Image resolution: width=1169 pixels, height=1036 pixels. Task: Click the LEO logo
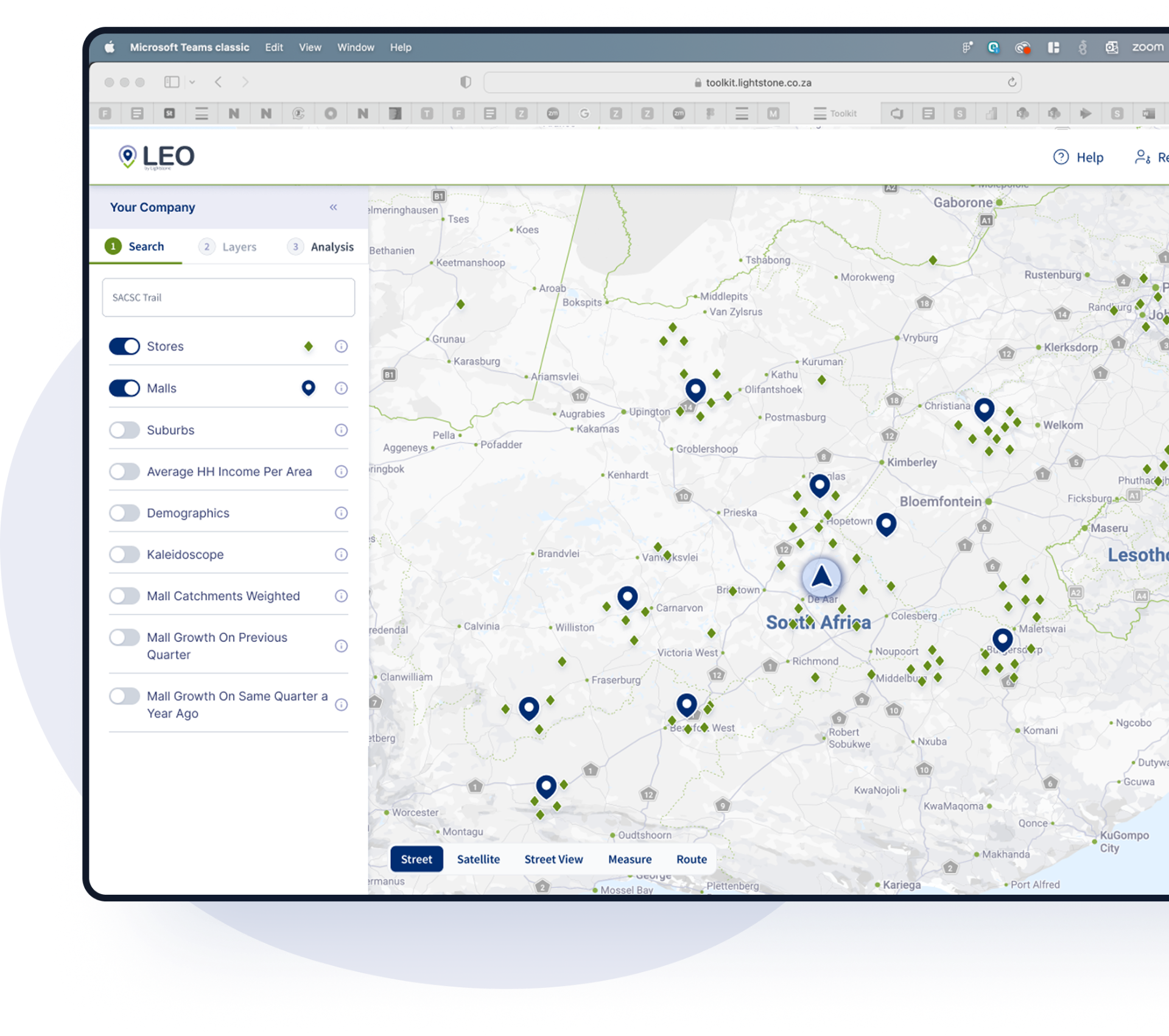tap(156, 157)
